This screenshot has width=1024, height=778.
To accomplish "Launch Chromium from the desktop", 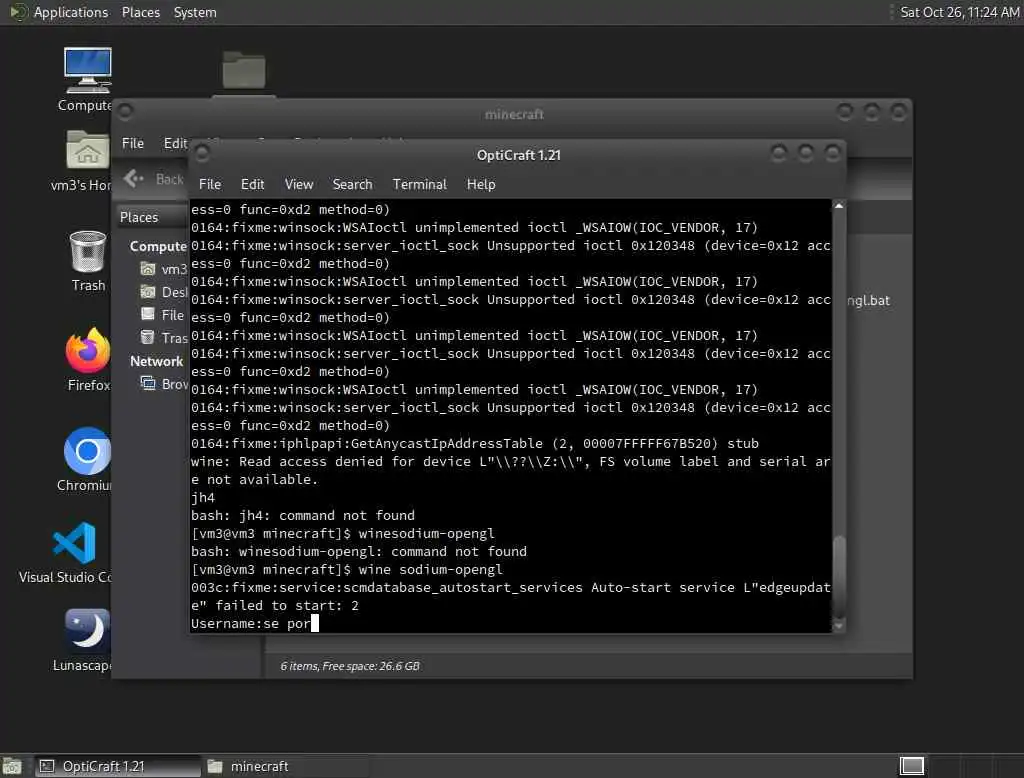I will point(88,451).
